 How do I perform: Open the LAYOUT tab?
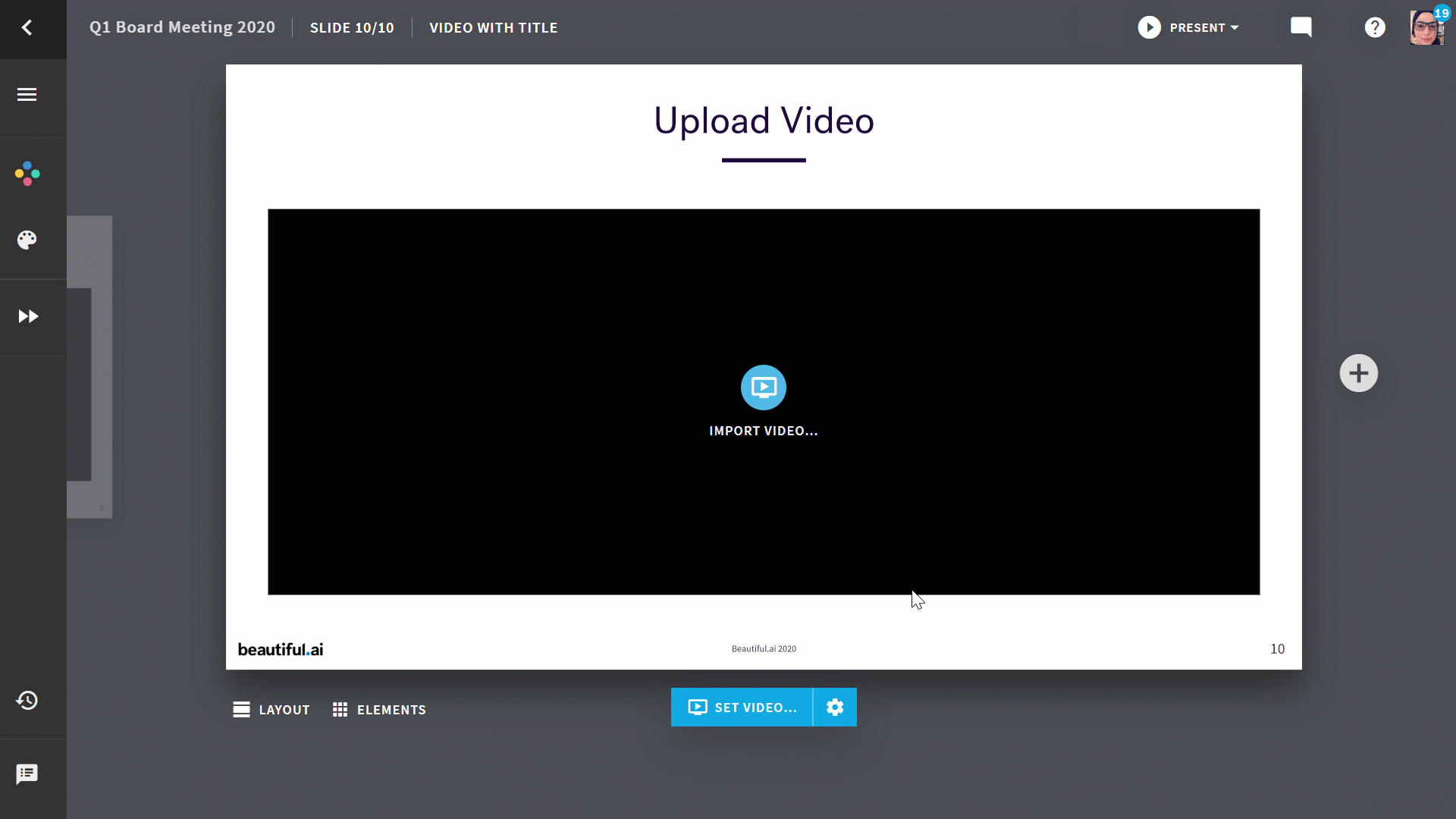coord(271,709)
